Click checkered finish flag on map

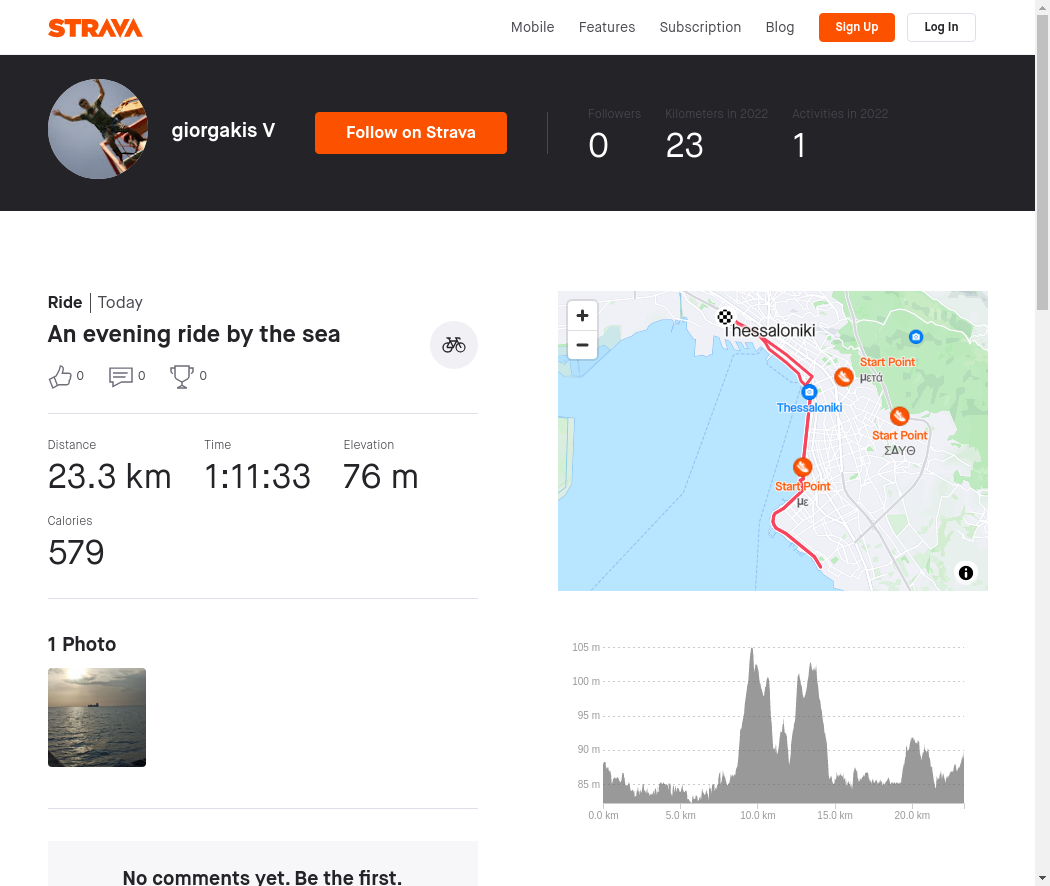click(725, 317)
